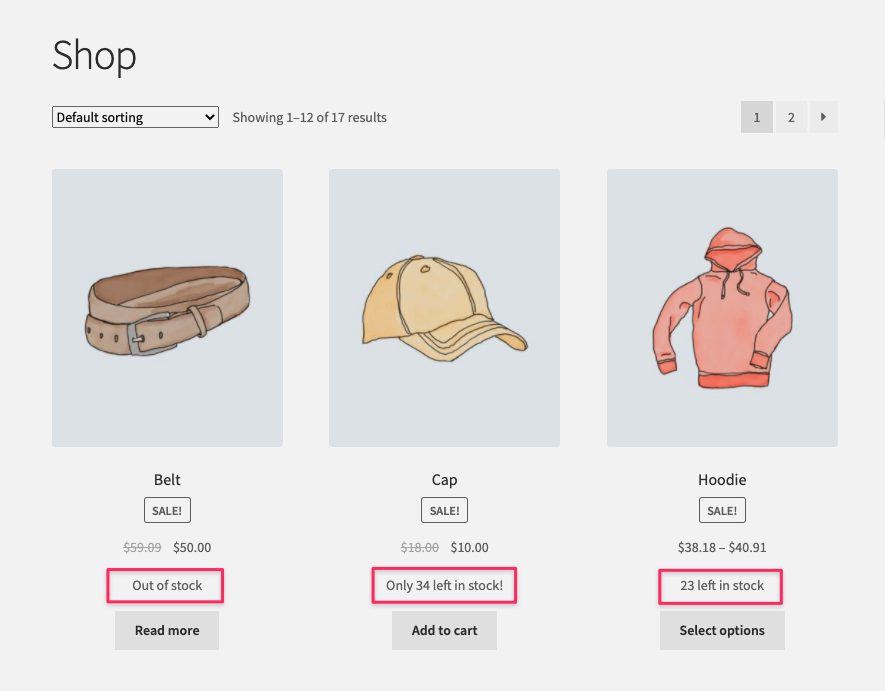Image resolution: width=885 pixels, height=691 pixels.
Task: Click the Belt Sale! badge
Action: tap(167, 510)
